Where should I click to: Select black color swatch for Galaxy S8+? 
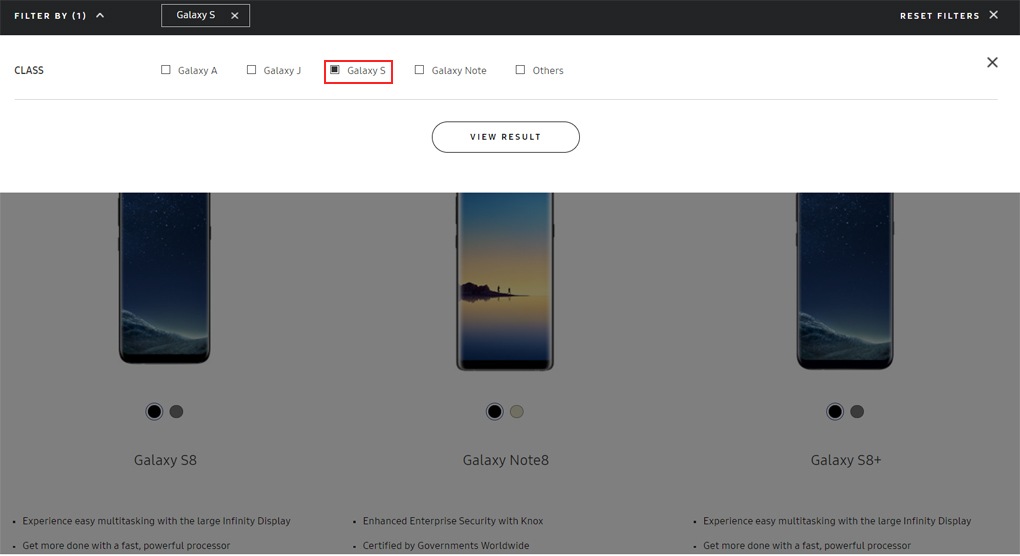[835, 412]
